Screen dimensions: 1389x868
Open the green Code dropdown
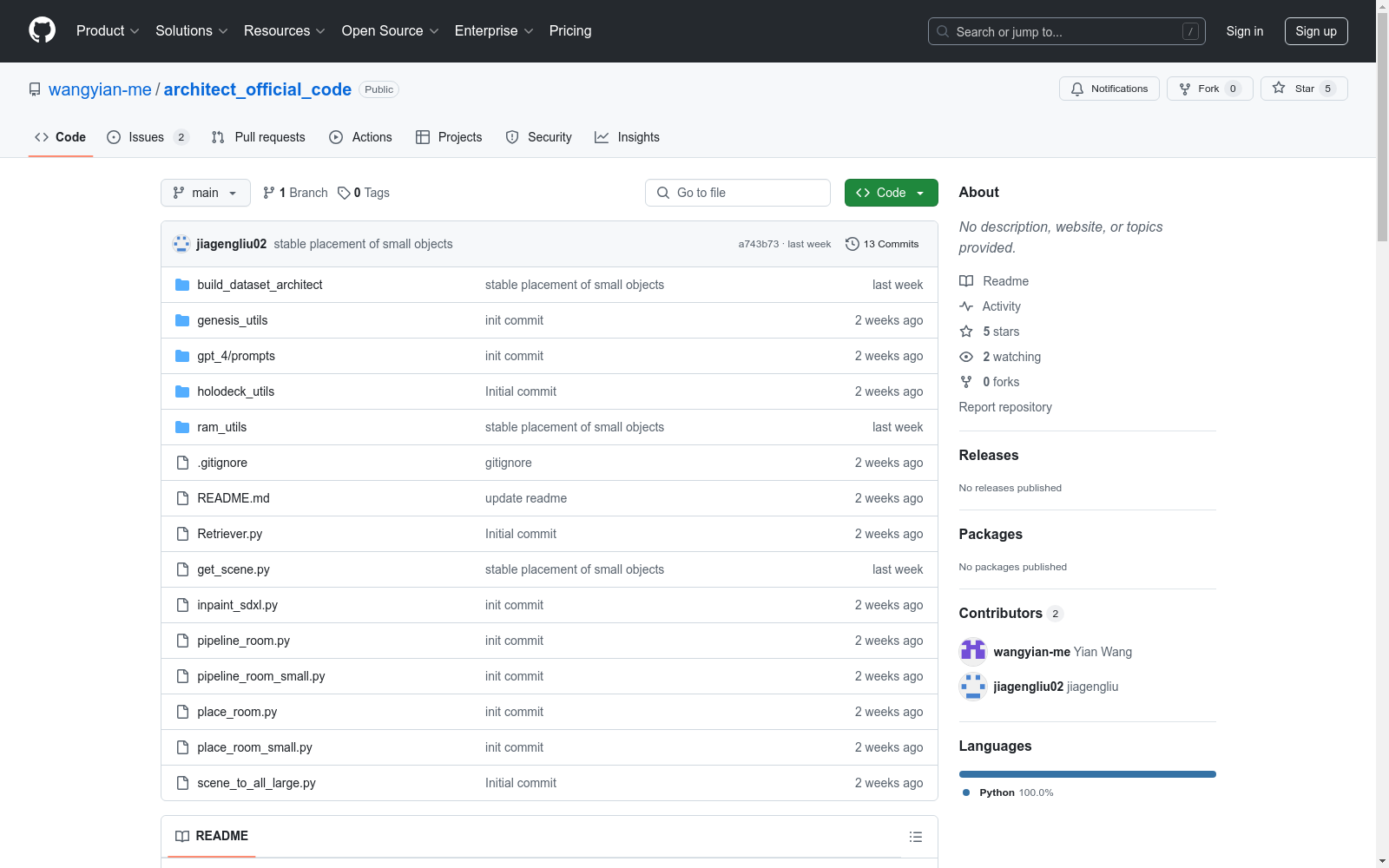click(x=891, y=193)
